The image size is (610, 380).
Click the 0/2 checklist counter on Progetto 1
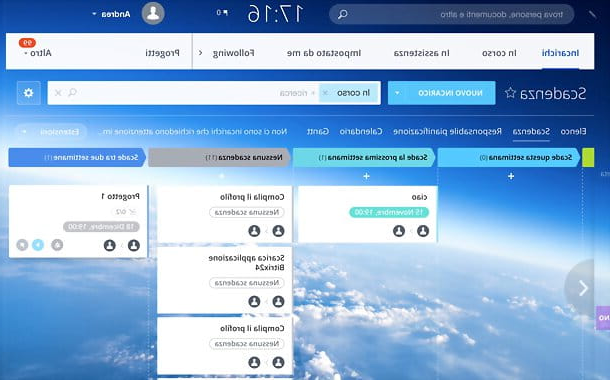tap(126, 212)
